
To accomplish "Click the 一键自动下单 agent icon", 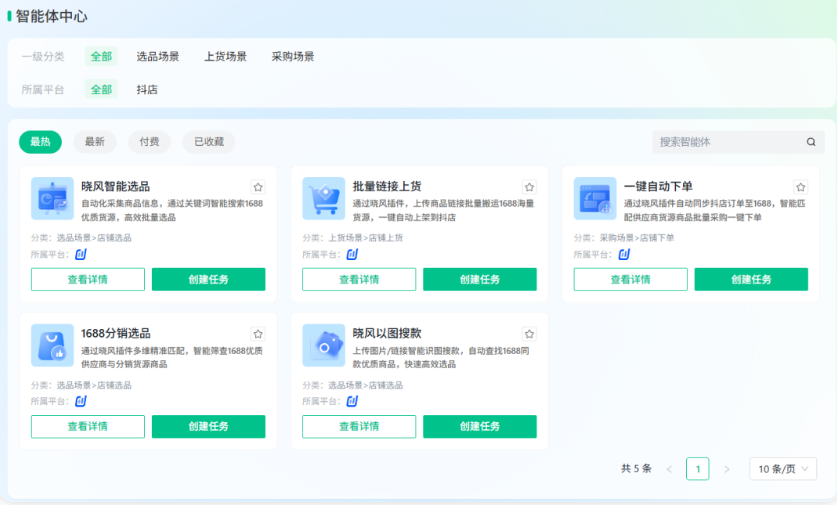I will 594,198.
